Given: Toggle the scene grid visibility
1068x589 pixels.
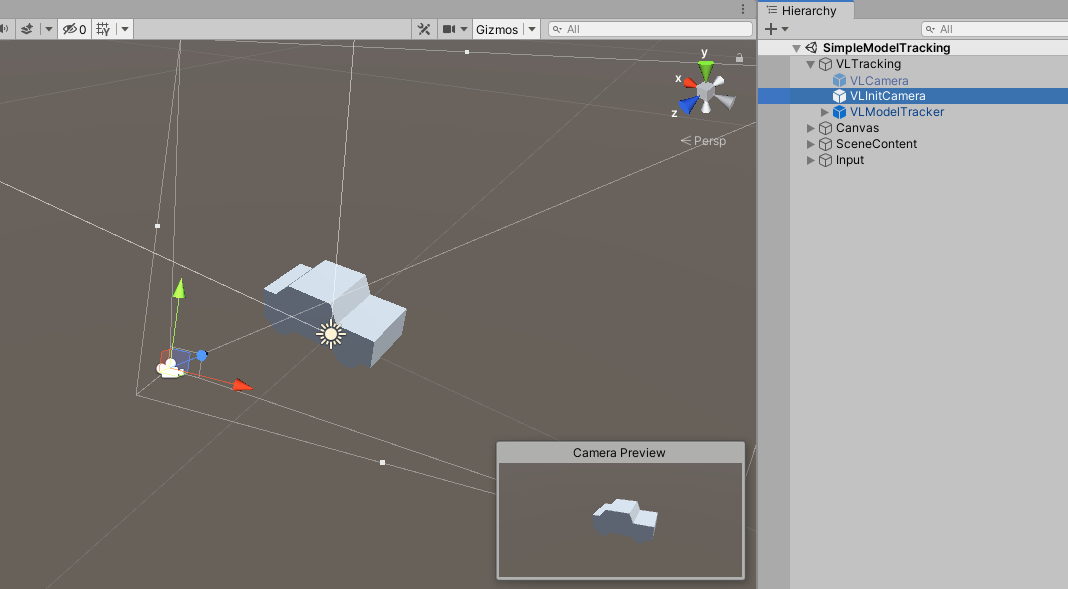Looking at the screenshot, I should (x=103, y=29).
